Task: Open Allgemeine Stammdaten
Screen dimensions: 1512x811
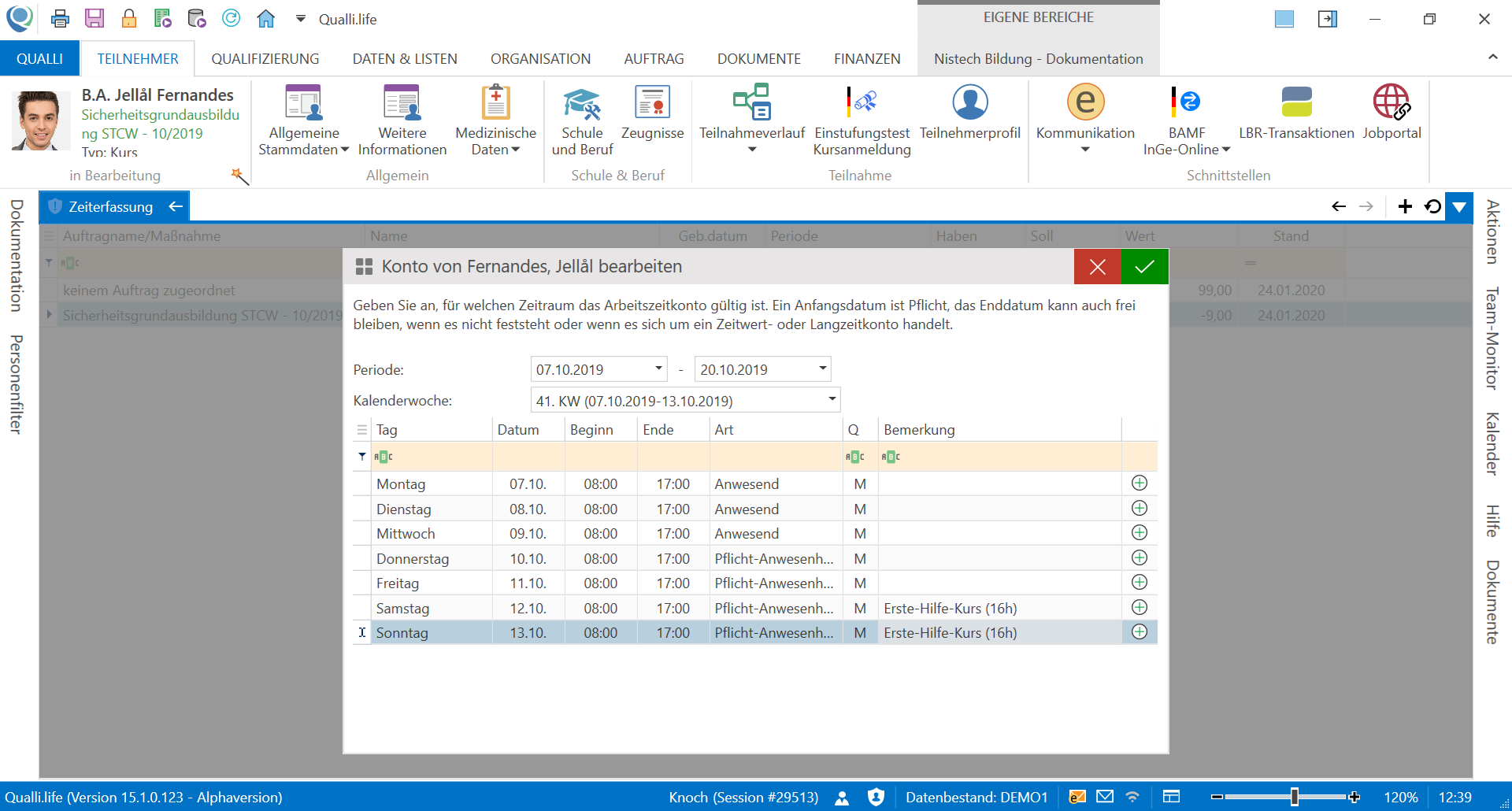Action: [x=304, y=120]
